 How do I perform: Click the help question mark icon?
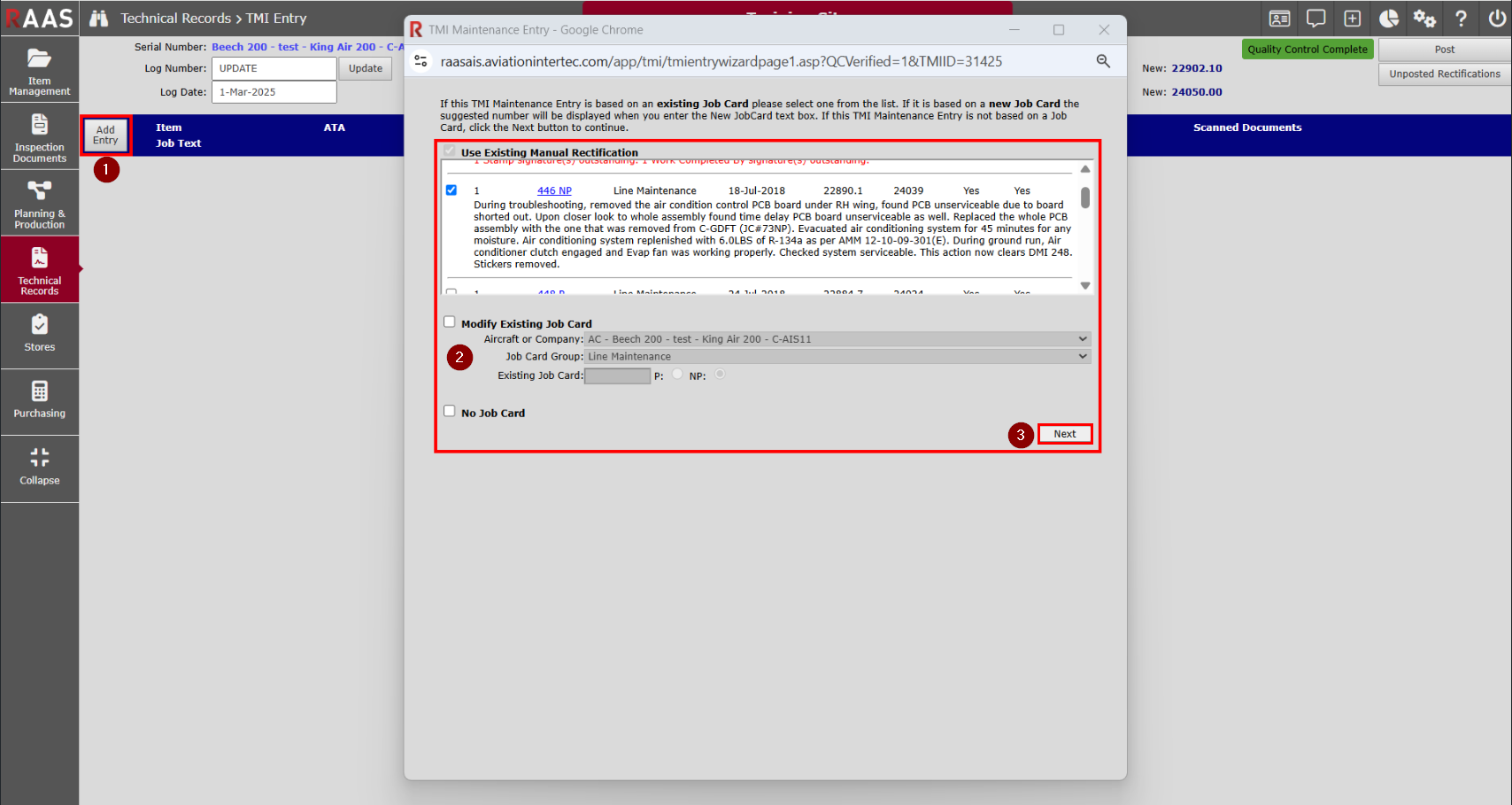tap(1461, 19)
